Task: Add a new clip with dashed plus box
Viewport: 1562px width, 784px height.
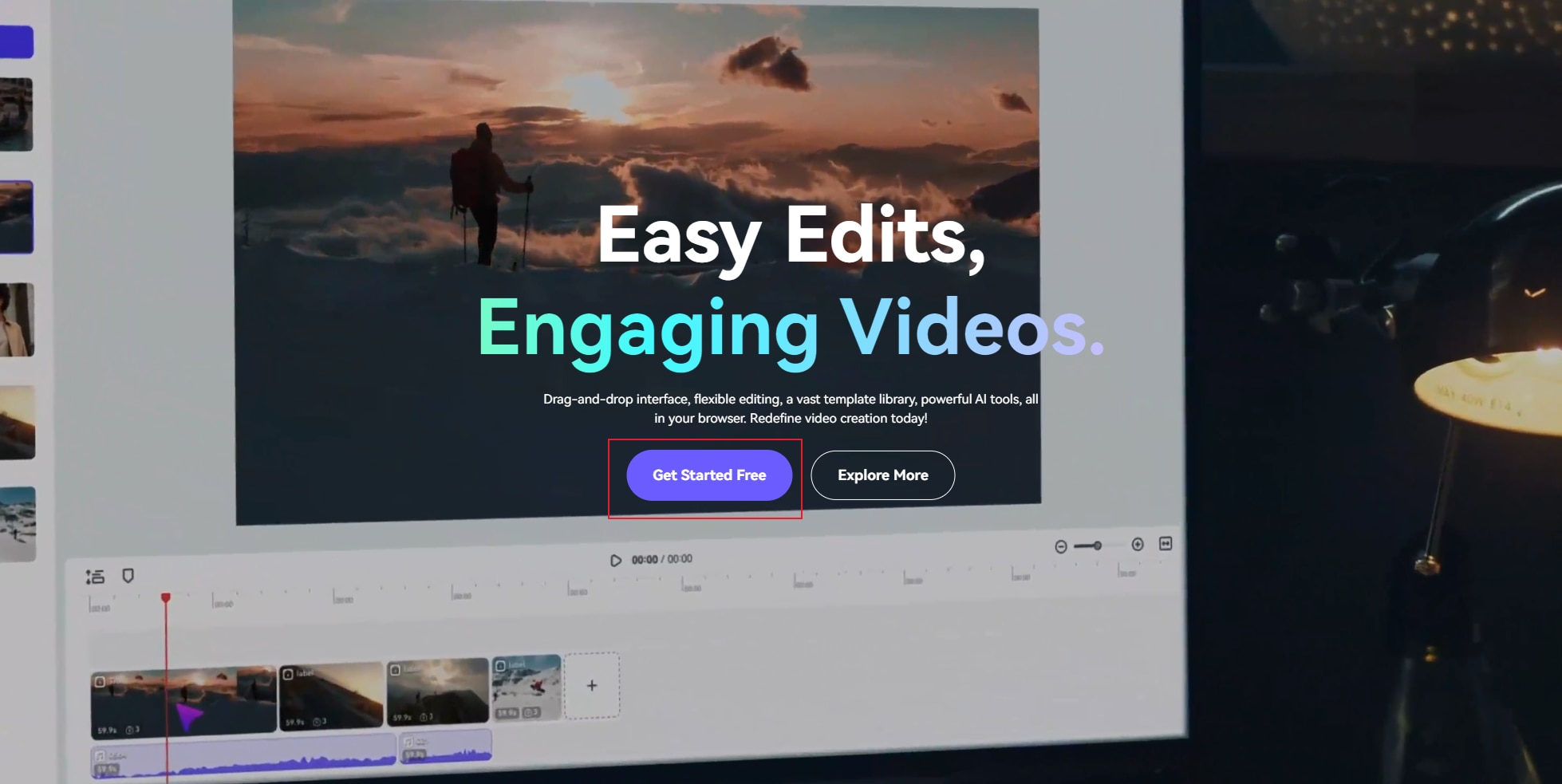Action: click(592, 685)
